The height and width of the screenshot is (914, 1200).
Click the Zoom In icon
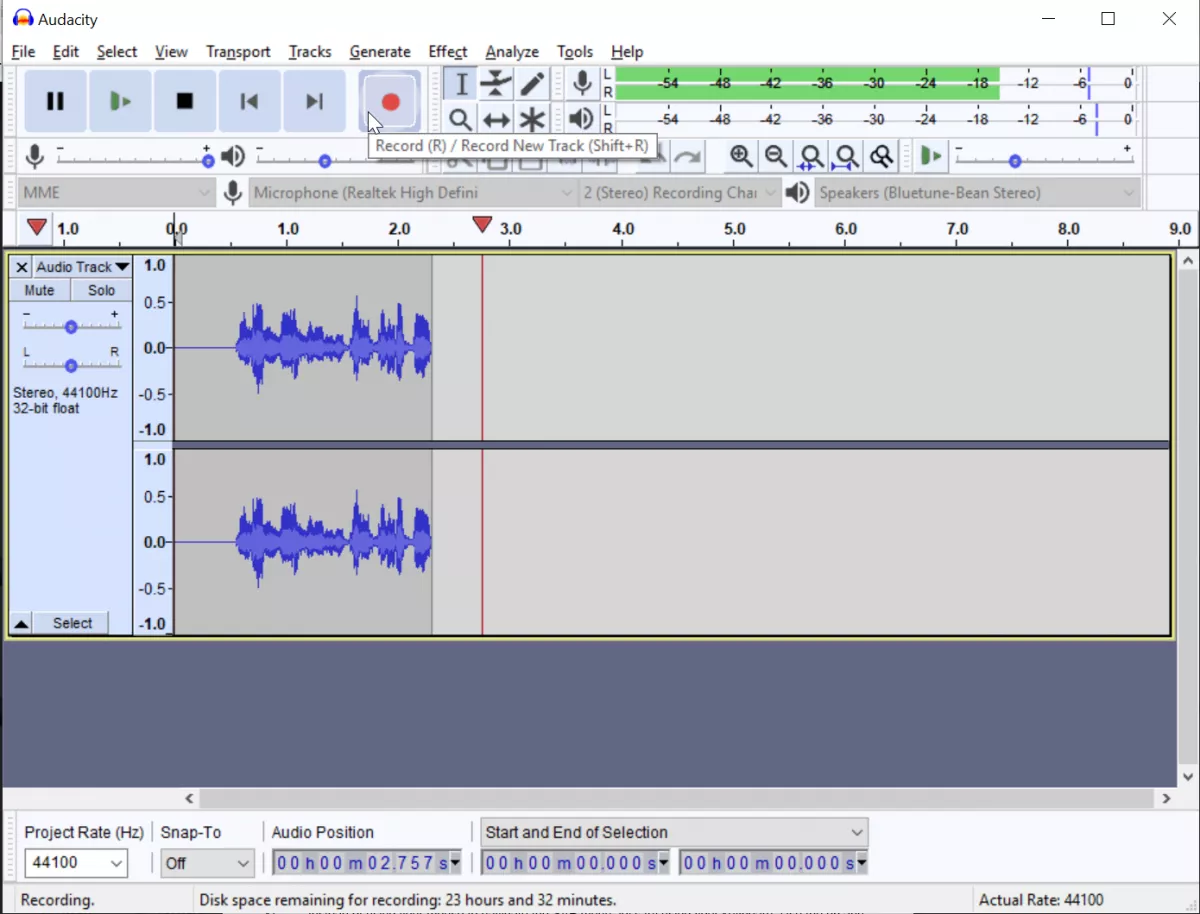pos(741,157)
